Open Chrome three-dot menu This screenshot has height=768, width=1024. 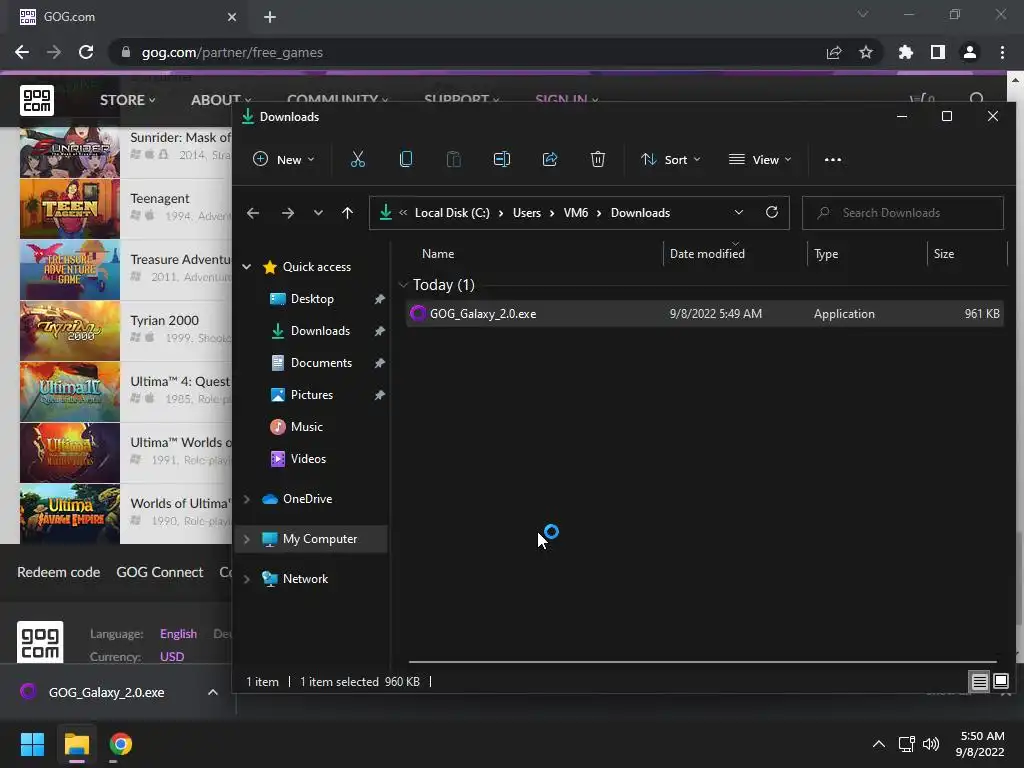(x=1002, y=52)
